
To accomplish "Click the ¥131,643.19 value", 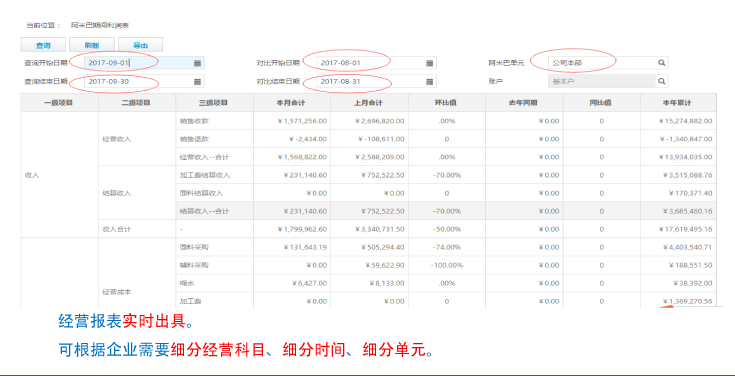I will tap(305, 247).
